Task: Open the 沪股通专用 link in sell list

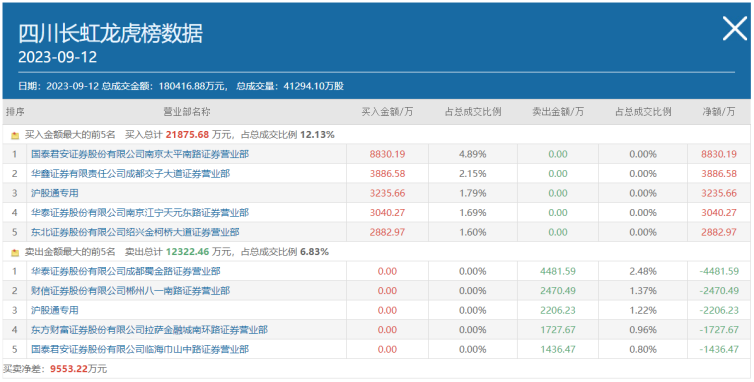Action: click(x=55, y=310)
